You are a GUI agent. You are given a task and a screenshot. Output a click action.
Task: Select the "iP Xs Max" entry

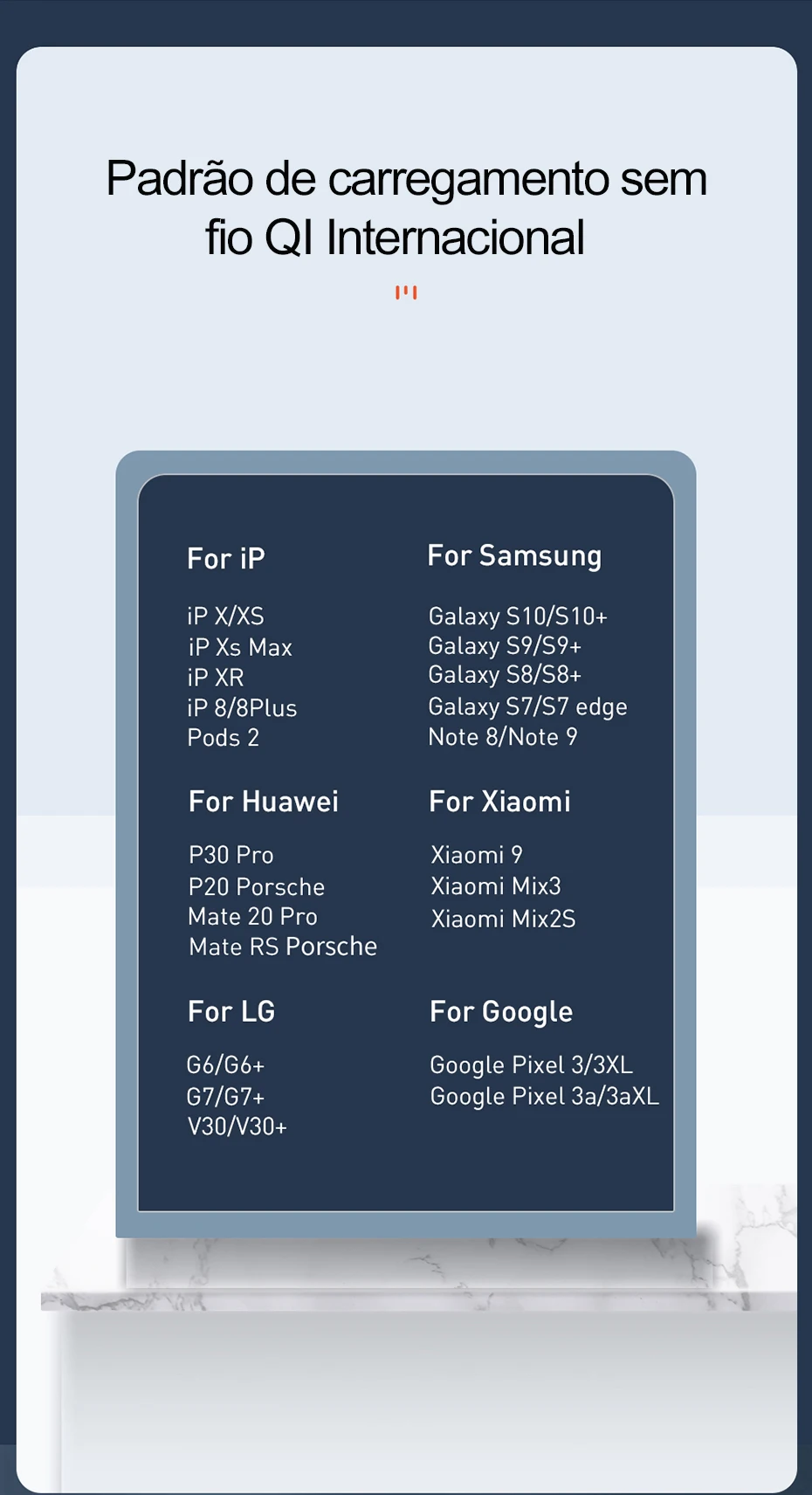click(240, 647)
